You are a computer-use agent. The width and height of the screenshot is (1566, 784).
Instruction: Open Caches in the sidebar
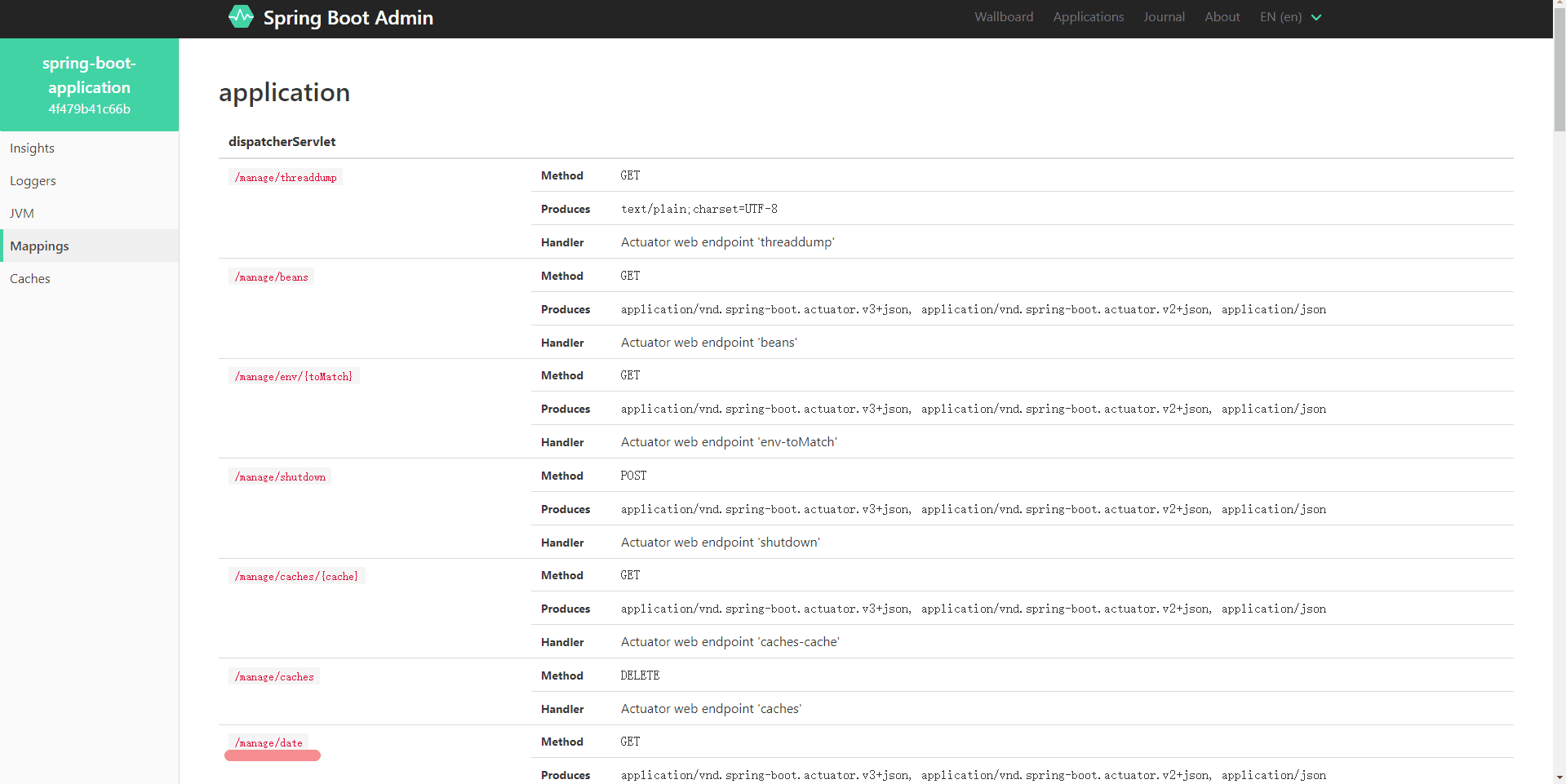click(x=30, y=279)
